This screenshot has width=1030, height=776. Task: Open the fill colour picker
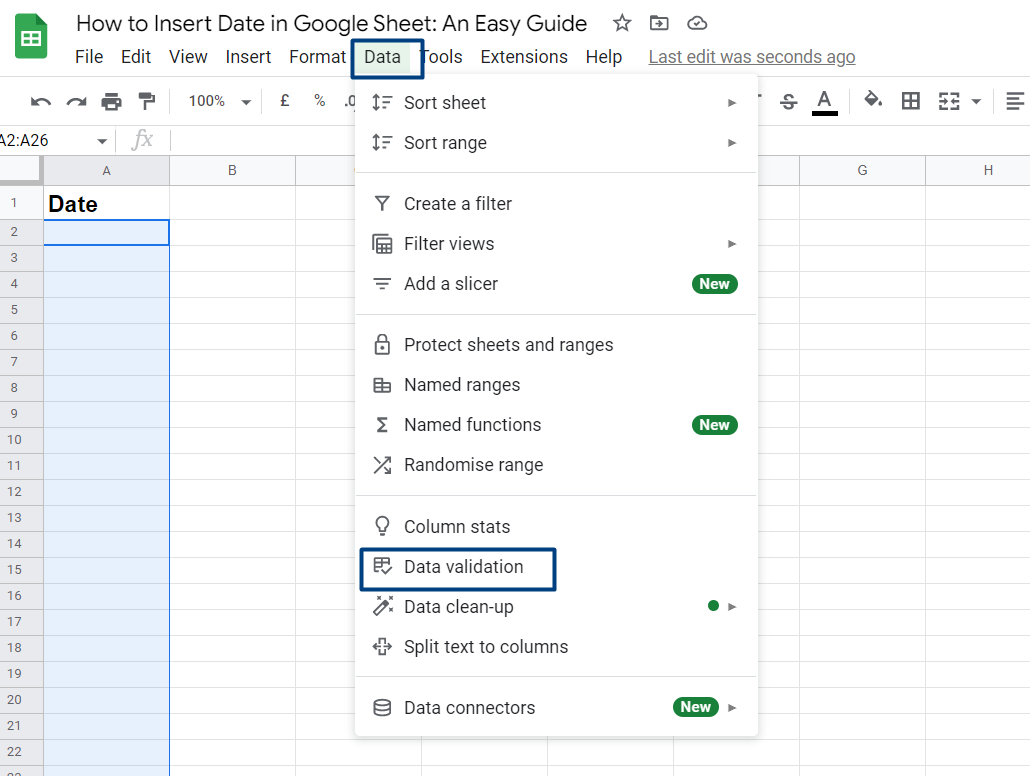873,101
